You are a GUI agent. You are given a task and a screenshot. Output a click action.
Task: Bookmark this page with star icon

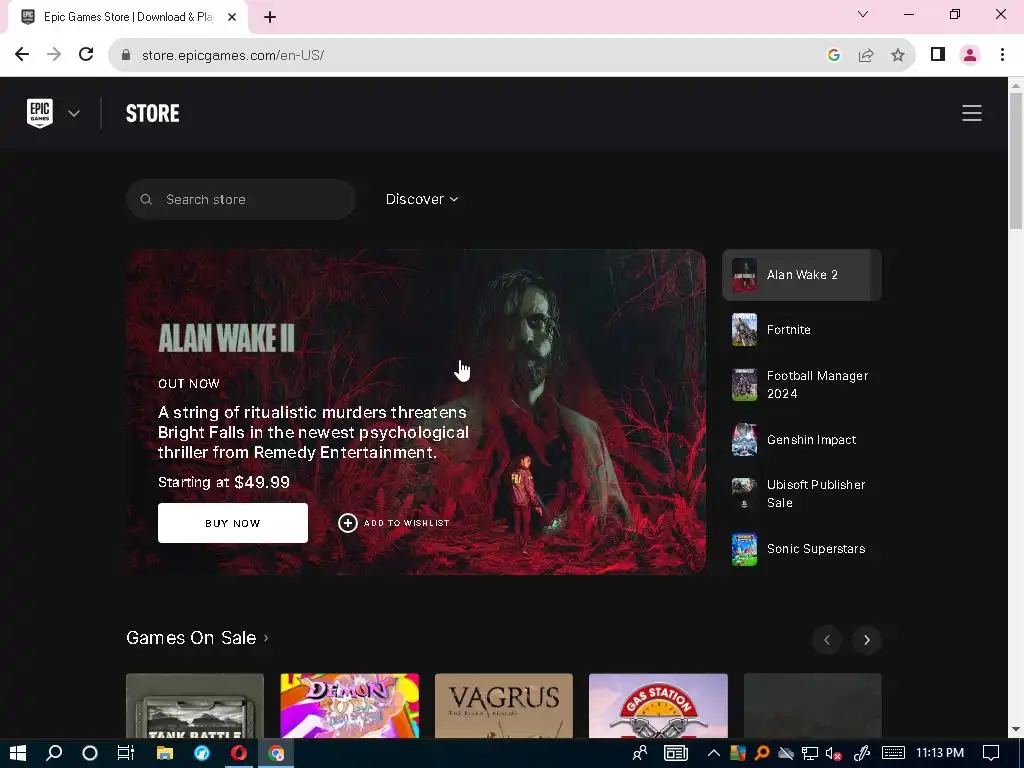pos(898,55)
